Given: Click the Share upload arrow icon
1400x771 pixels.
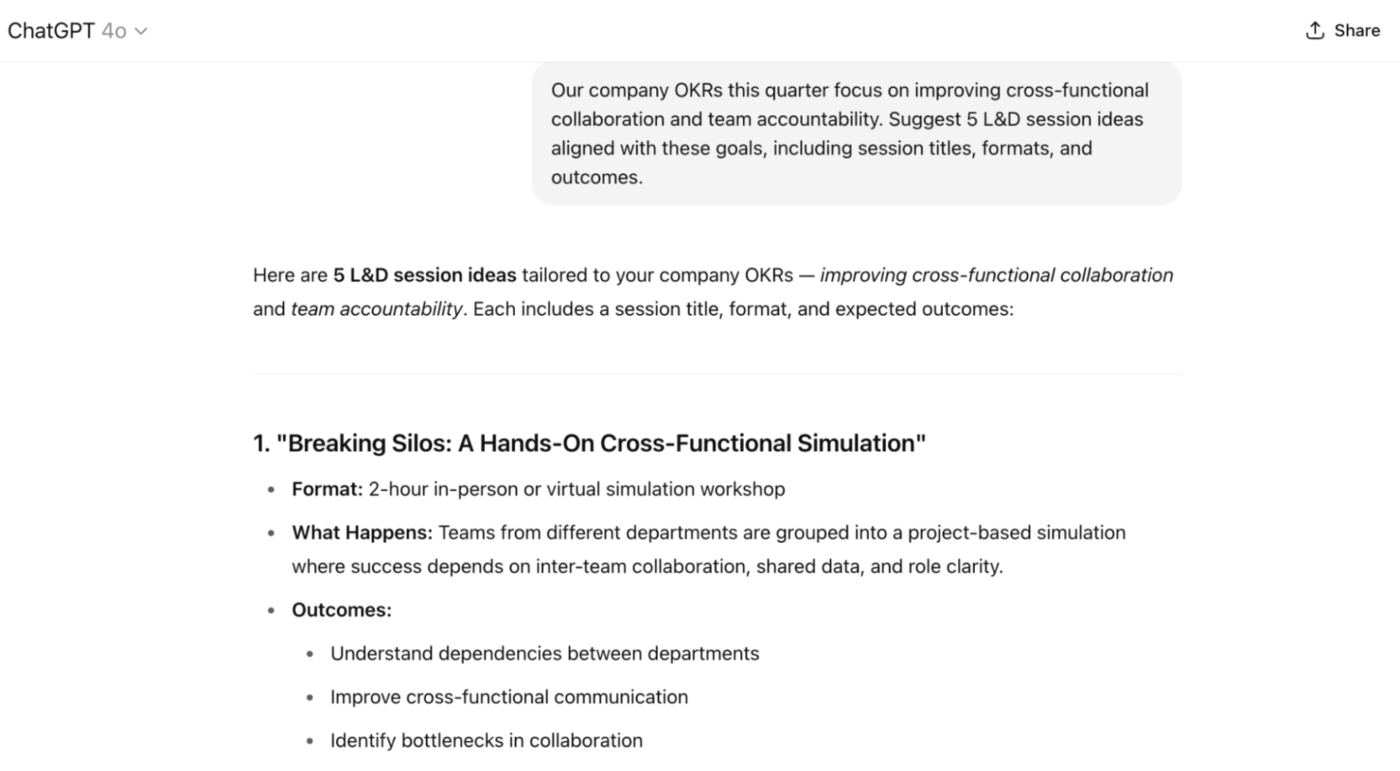Looking at the screenshot, I should click(1315, 31).
